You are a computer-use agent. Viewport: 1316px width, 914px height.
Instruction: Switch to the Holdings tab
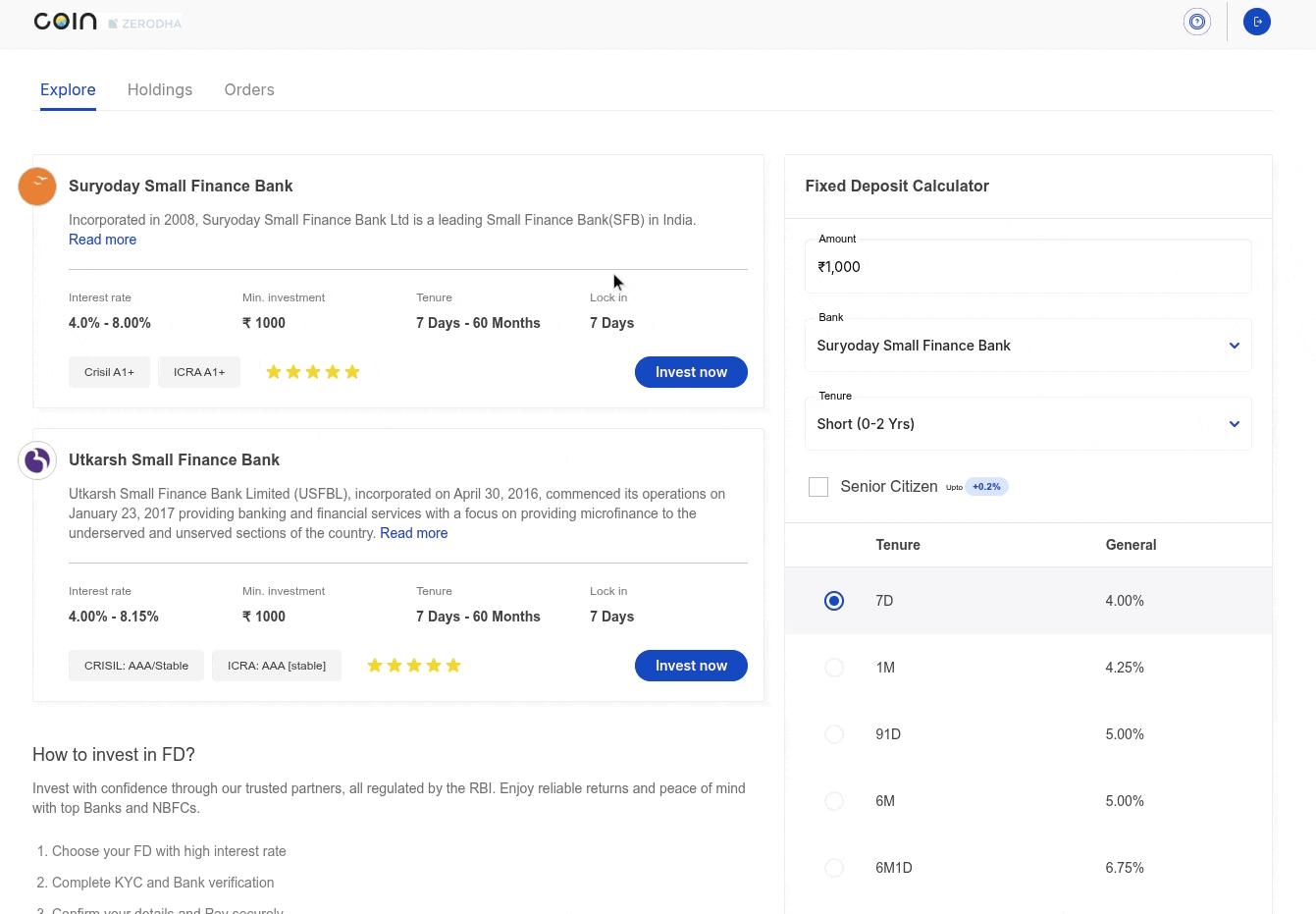160,89
